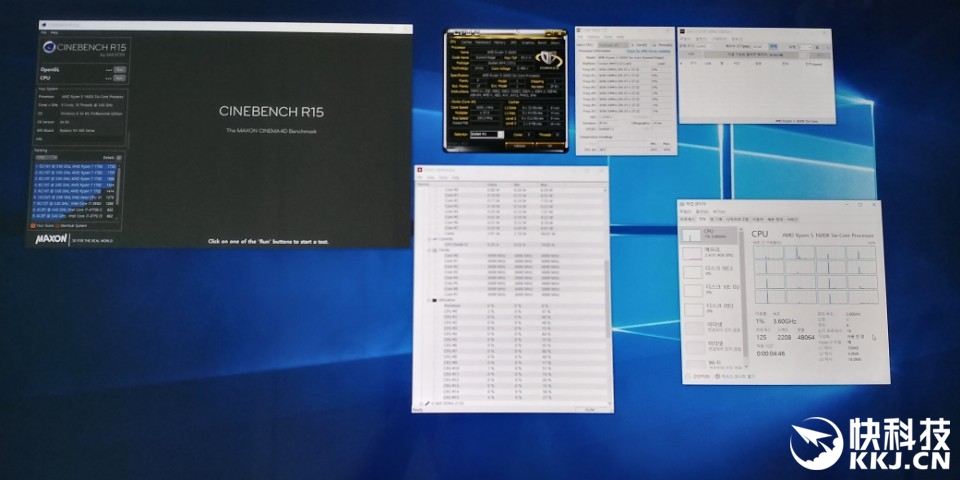This screenshot has height=480, width=960.
Task: Open Cinebench File menu
Action: tap(43, 32)
